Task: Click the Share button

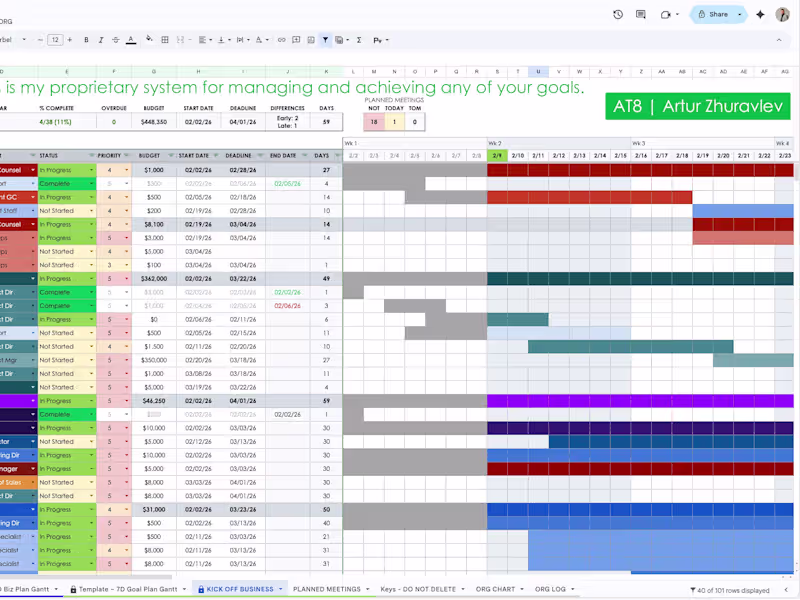Action: click(718, 14)
